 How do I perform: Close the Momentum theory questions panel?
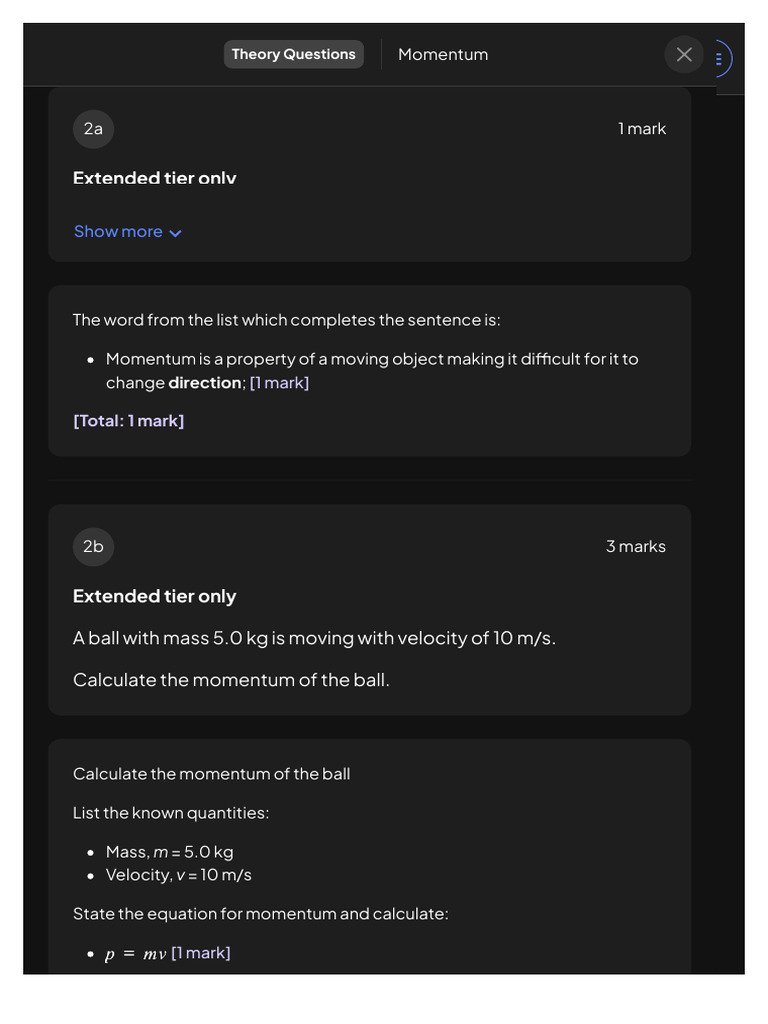click(x=684, y=55)
